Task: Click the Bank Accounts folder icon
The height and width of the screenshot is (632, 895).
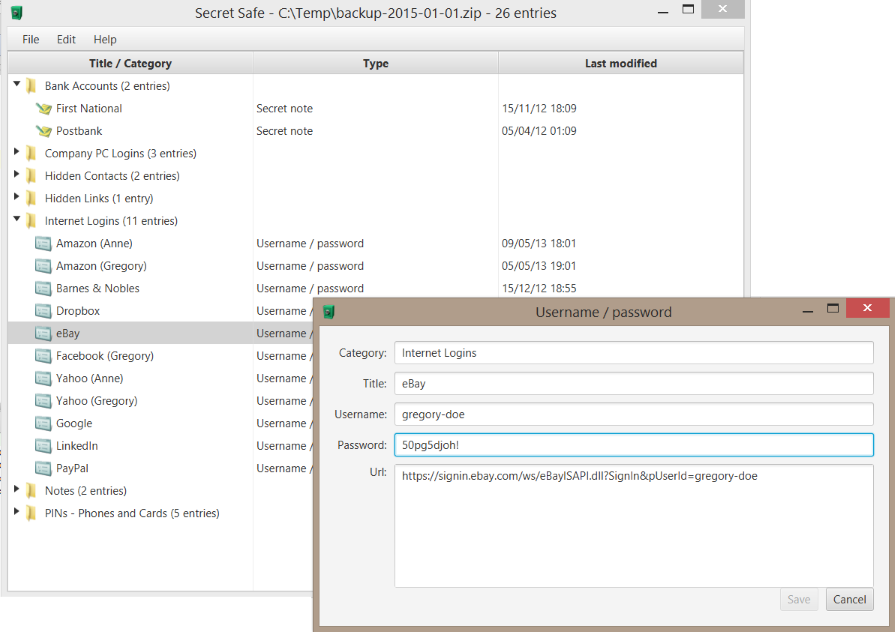Action: point(31,86)
